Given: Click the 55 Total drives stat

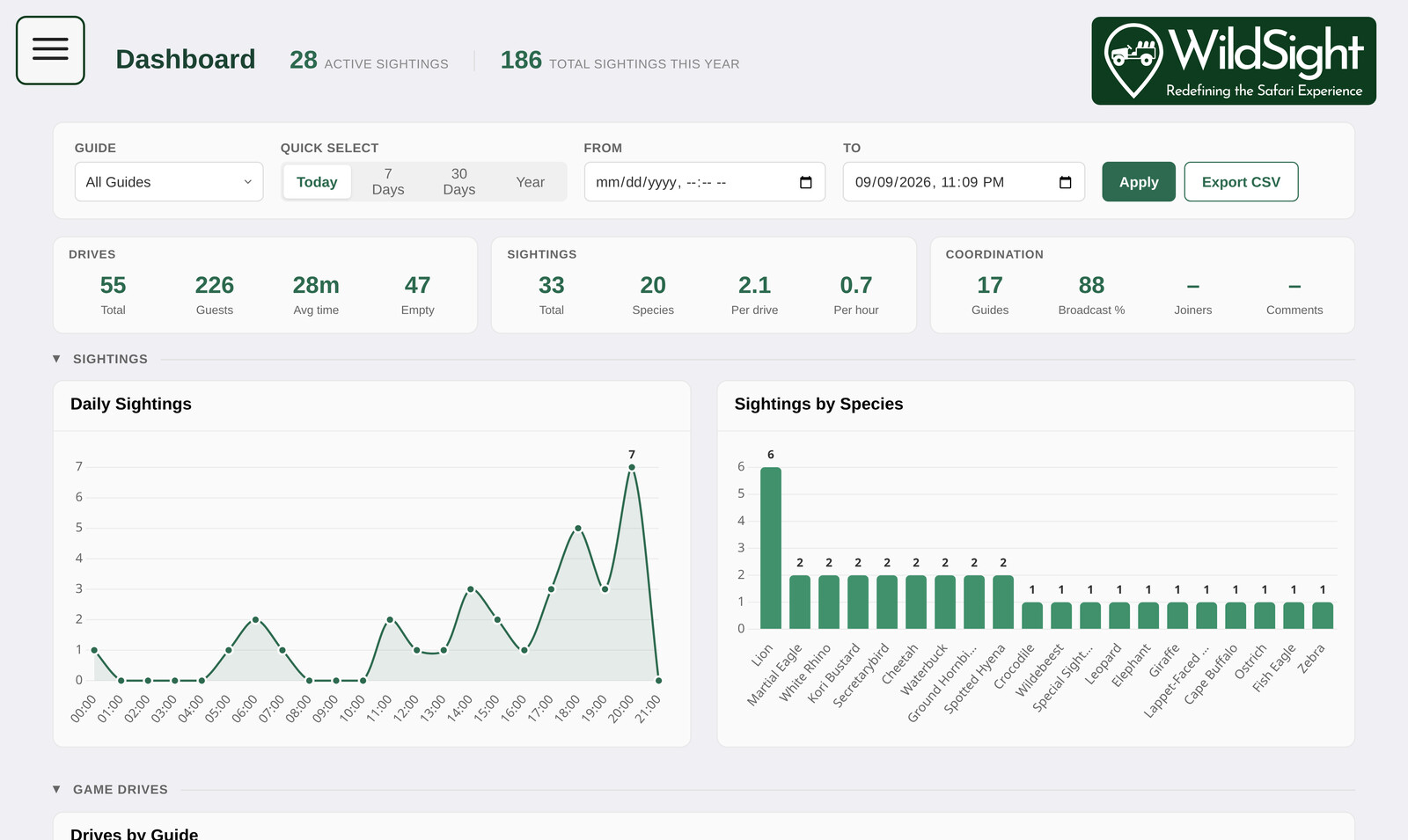Looking at the screenshot, I should [113, 296].
